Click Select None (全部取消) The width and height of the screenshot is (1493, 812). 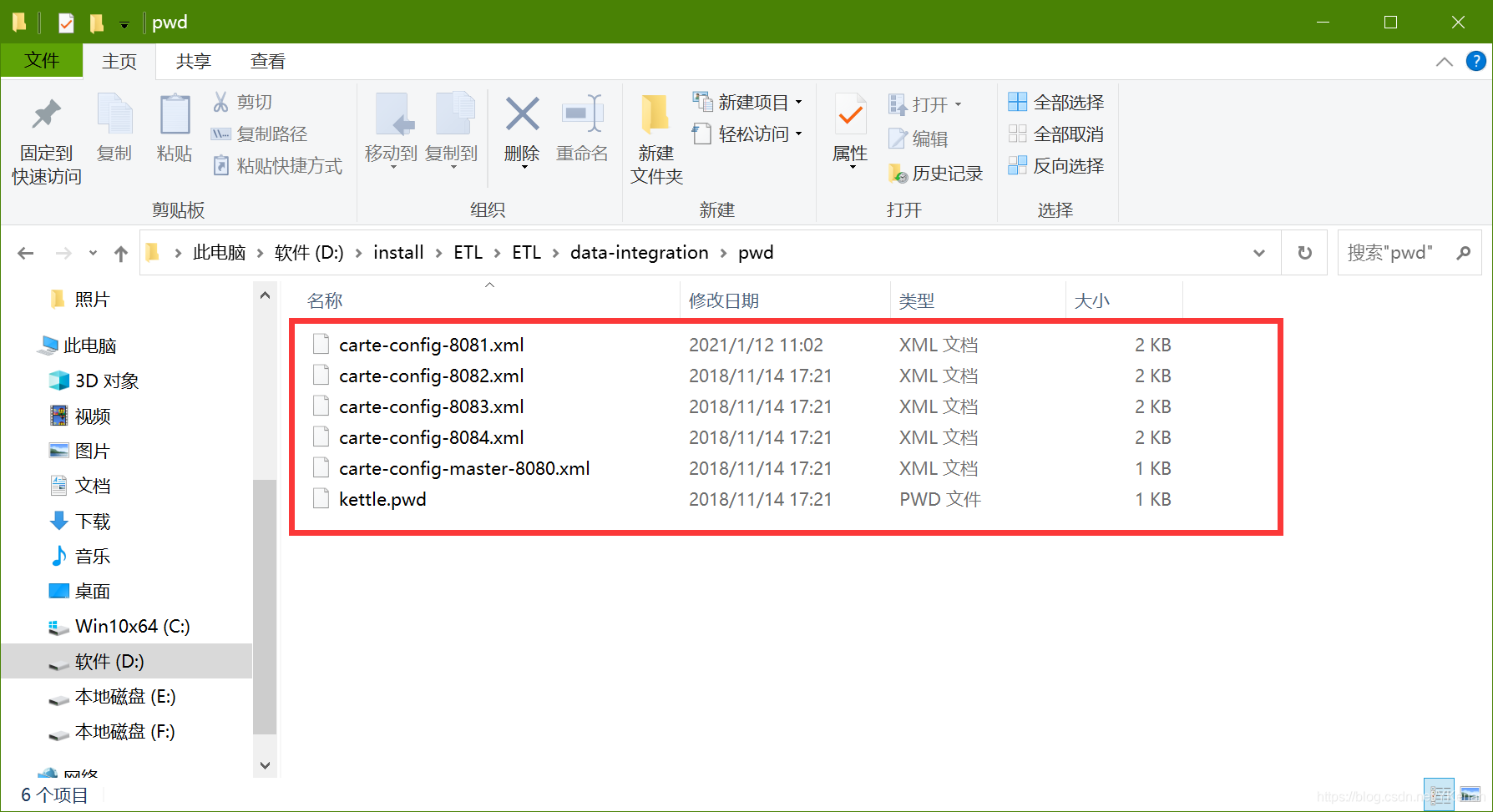(1055, 134)
